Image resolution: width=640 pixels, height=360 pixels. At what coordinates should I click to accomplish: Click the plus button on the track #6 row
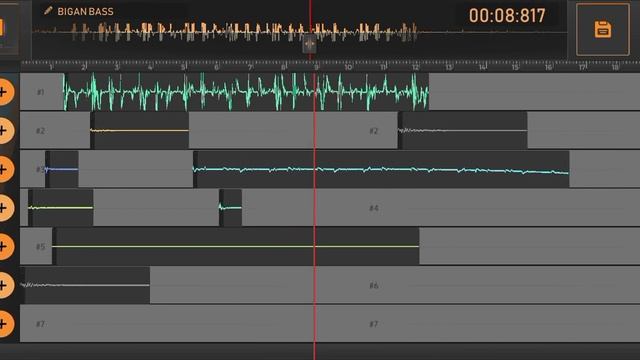[4, 285]
